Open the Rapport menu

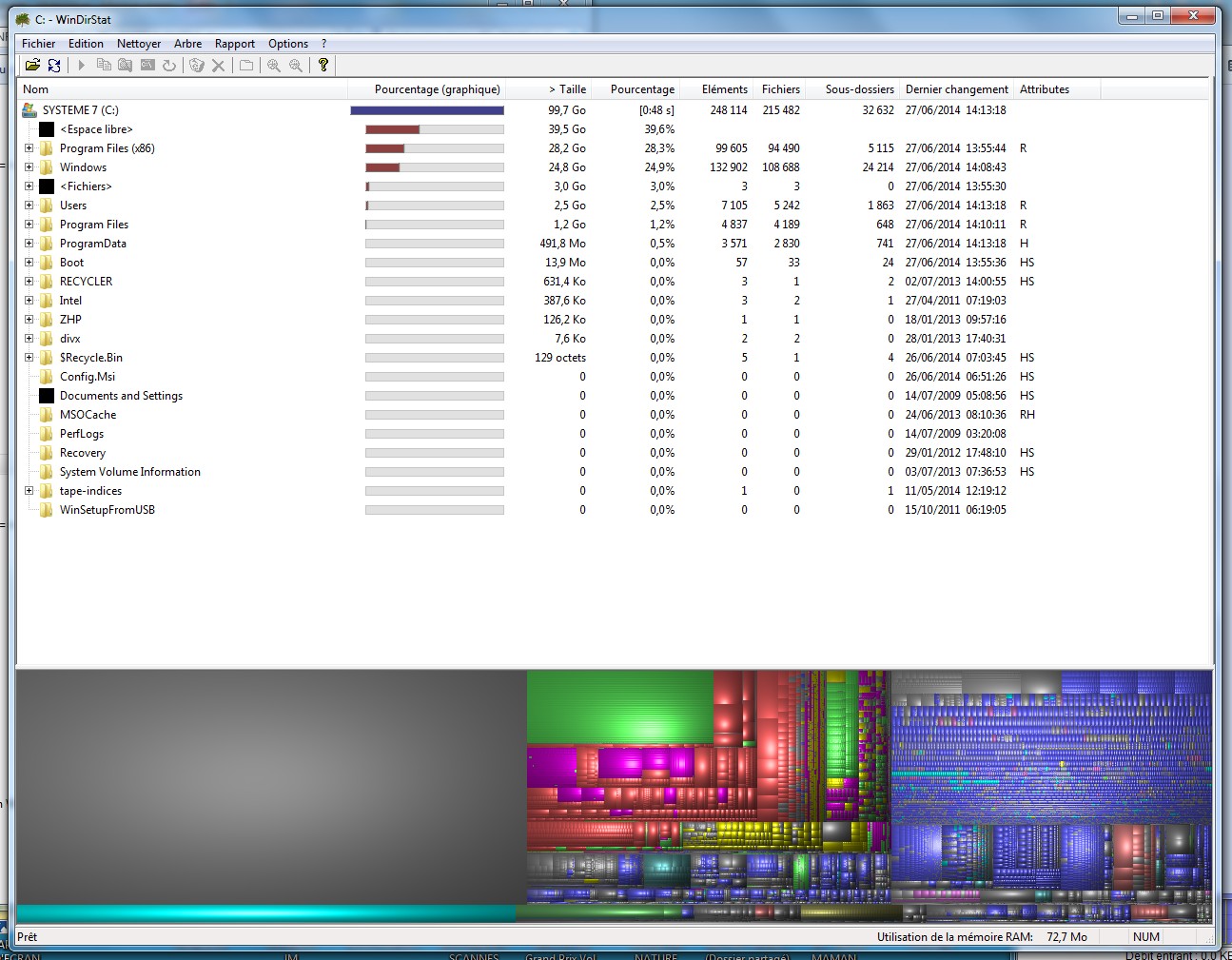235,44
